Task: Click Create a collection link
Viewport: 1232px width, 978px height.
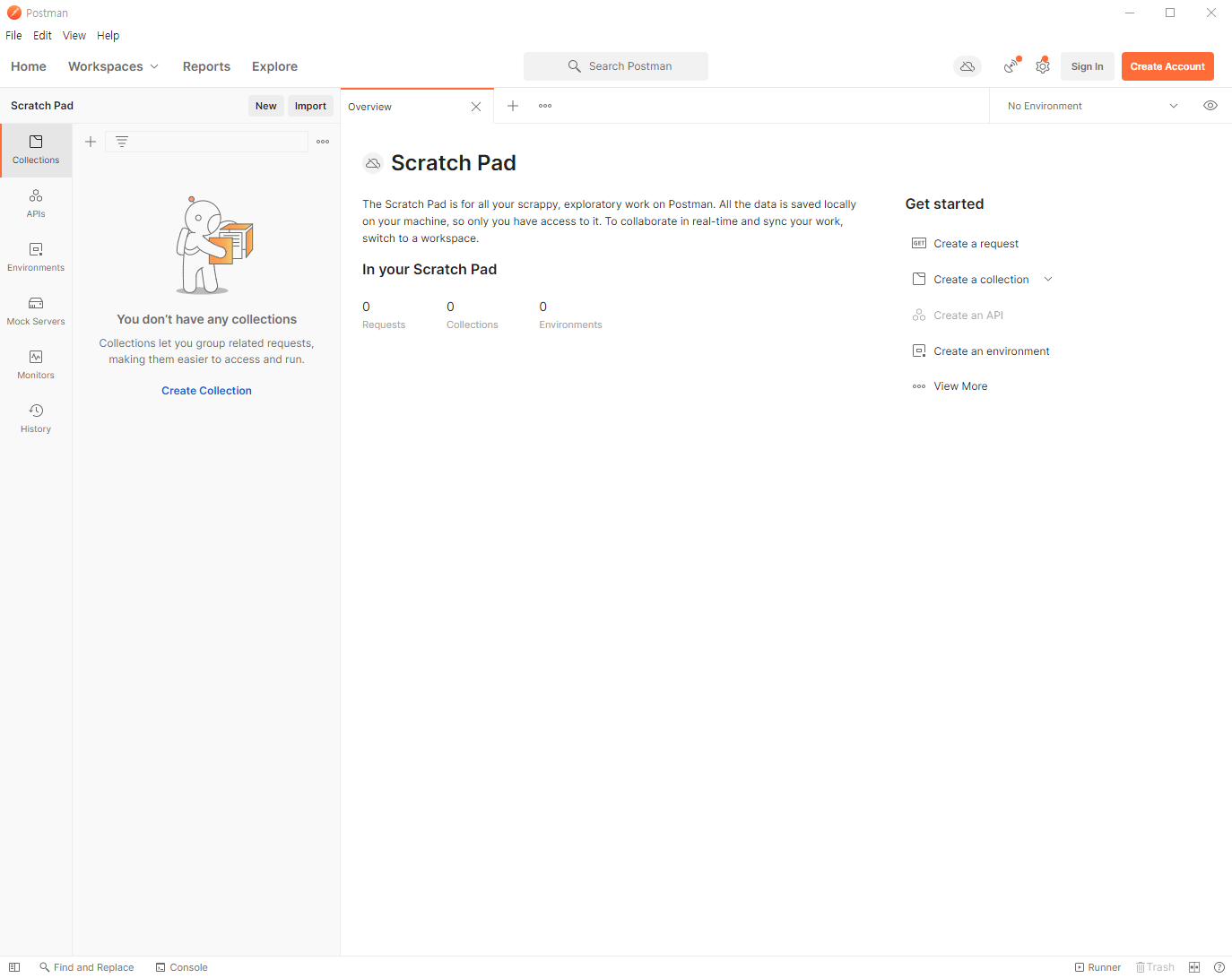Action: point(982,280)
